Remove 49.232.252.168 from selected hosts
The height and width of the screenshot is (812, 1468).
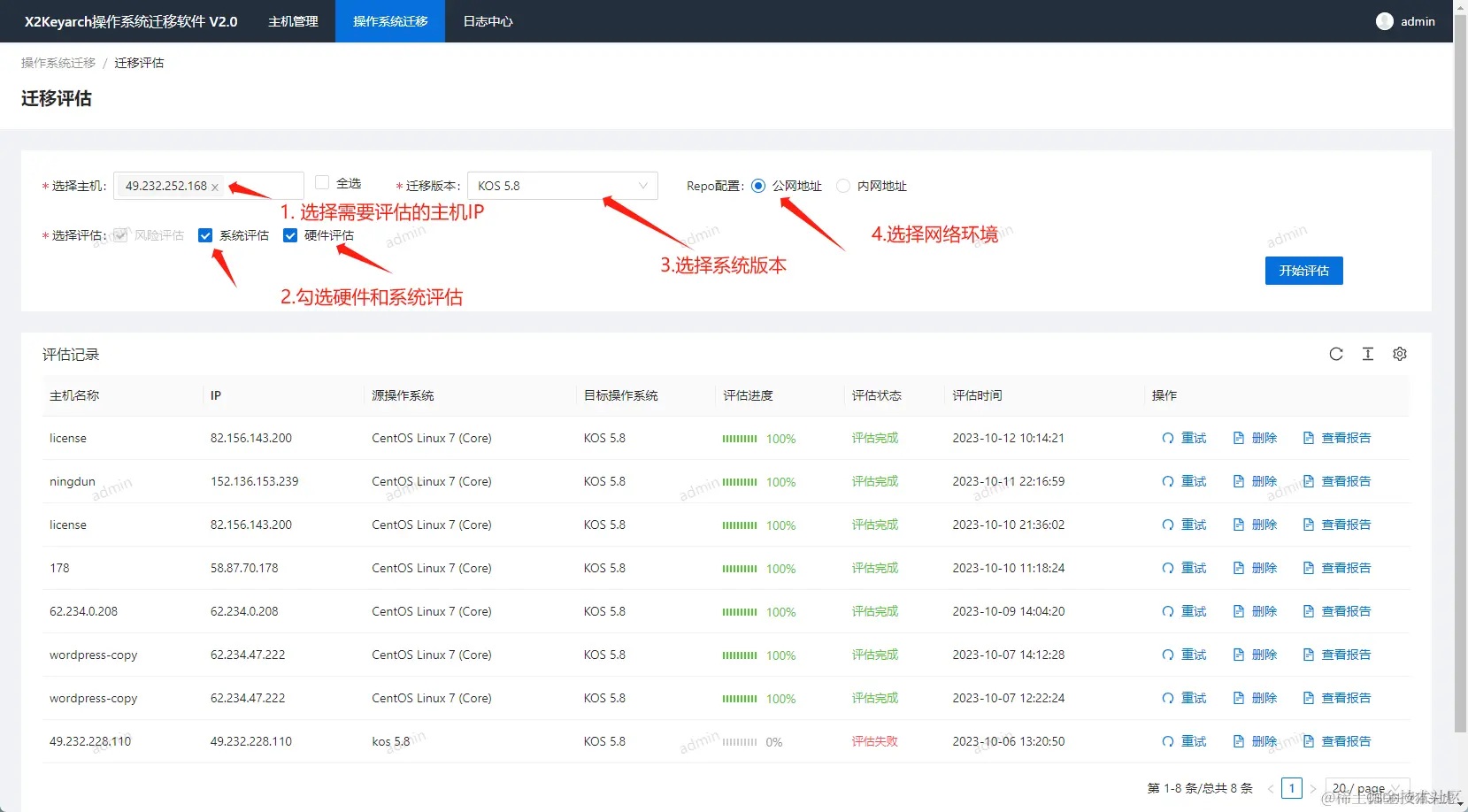pyautogui.click(x=213, y=187)
